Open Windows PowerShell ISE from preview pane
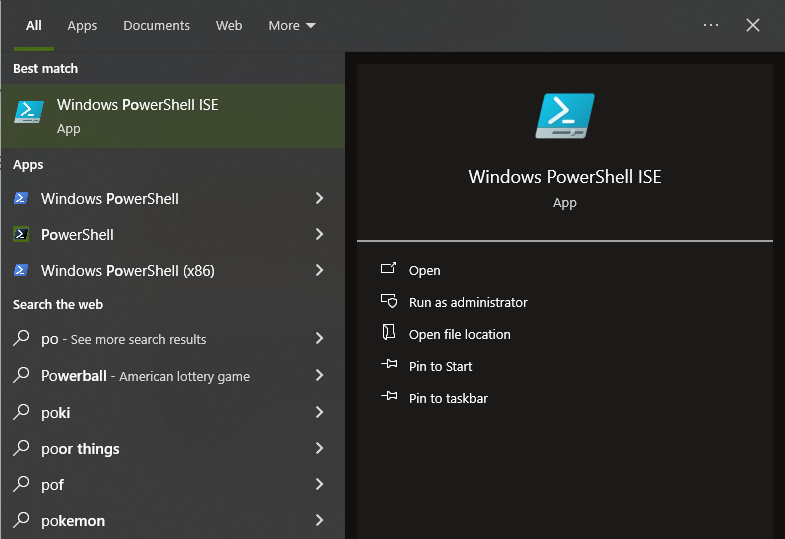Viewport: 785px width, 539px height. click(x=425, y=271)
